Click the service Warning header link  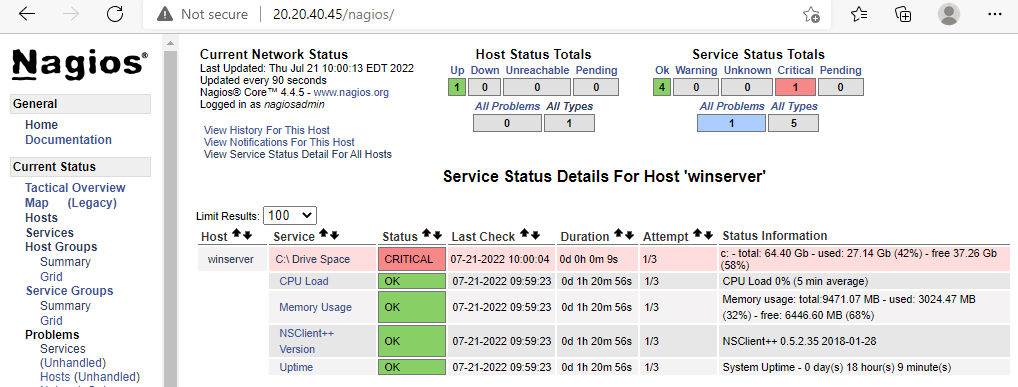[696, 70]
